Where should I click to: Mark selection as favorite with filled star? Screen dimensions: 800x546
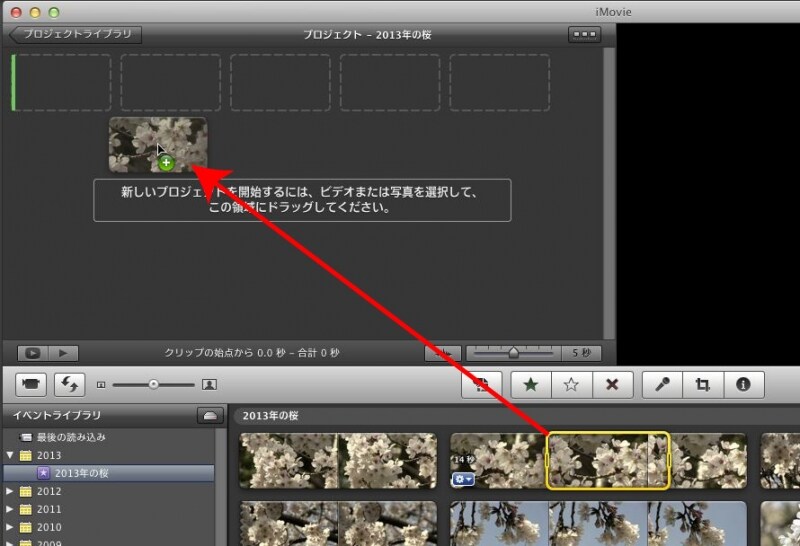(530, 384)
